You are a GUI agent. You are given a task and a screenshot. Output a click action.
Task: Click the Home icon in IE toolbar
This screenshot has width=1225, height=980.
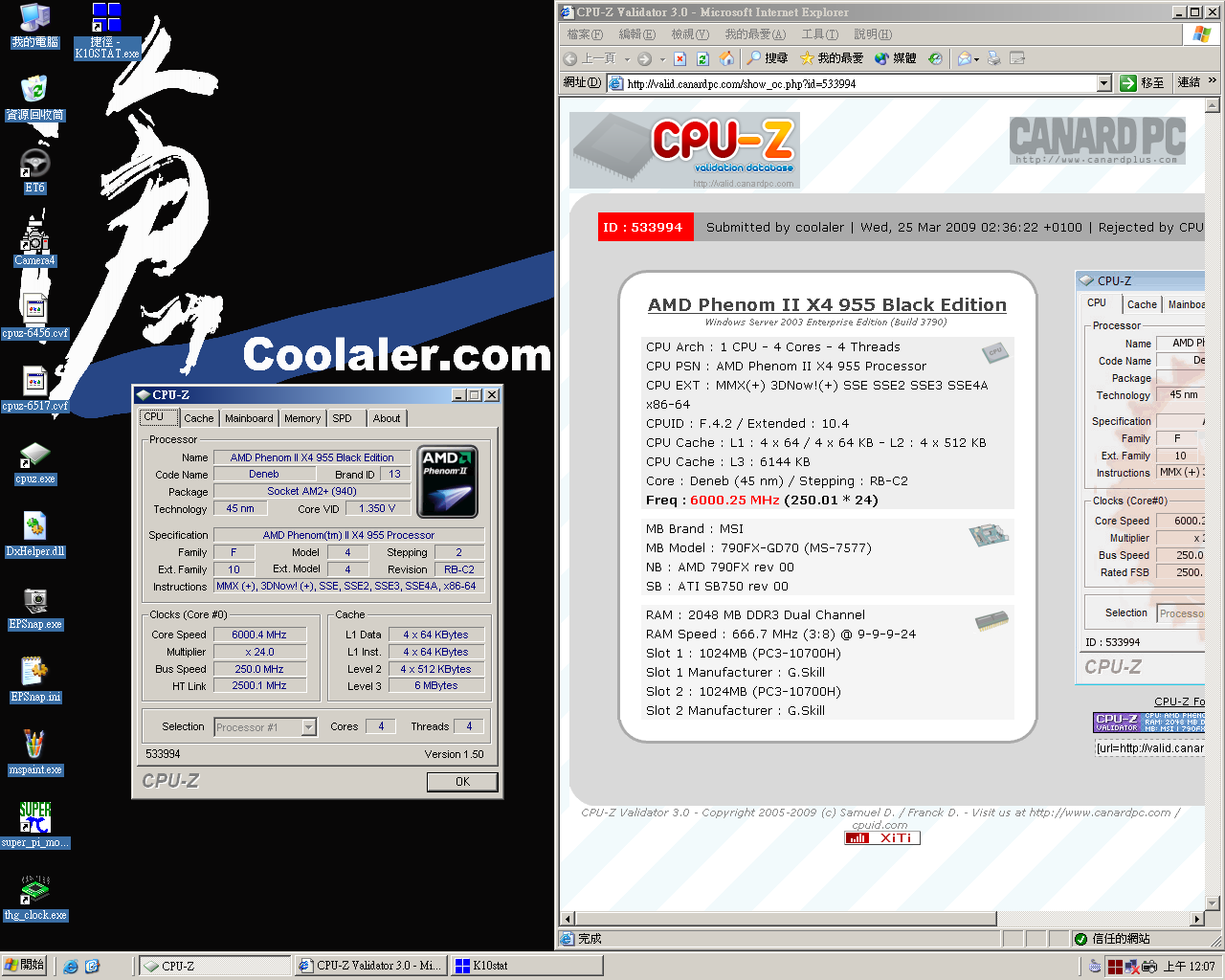pyautogui.click(x=726, y=58)
